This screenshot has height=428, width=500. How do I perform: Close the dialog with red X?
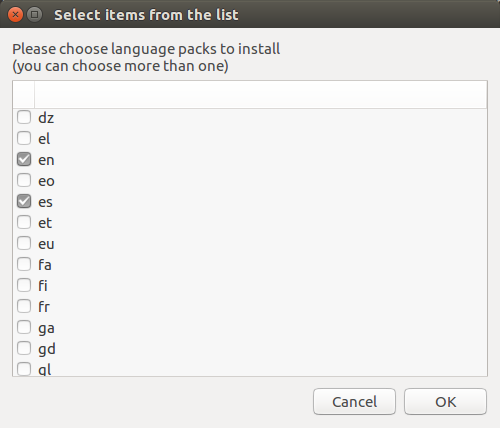pos(15,15)
